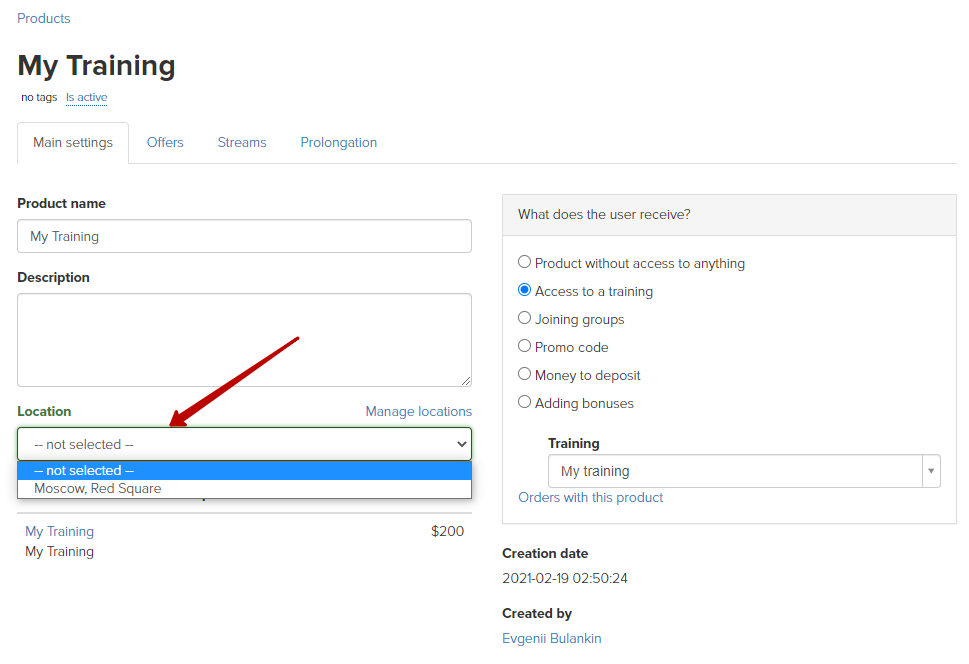The height and width of the screenshot is (664, 969).
Task: Focus the Product name input field
Action: click(x=244, y=236)
